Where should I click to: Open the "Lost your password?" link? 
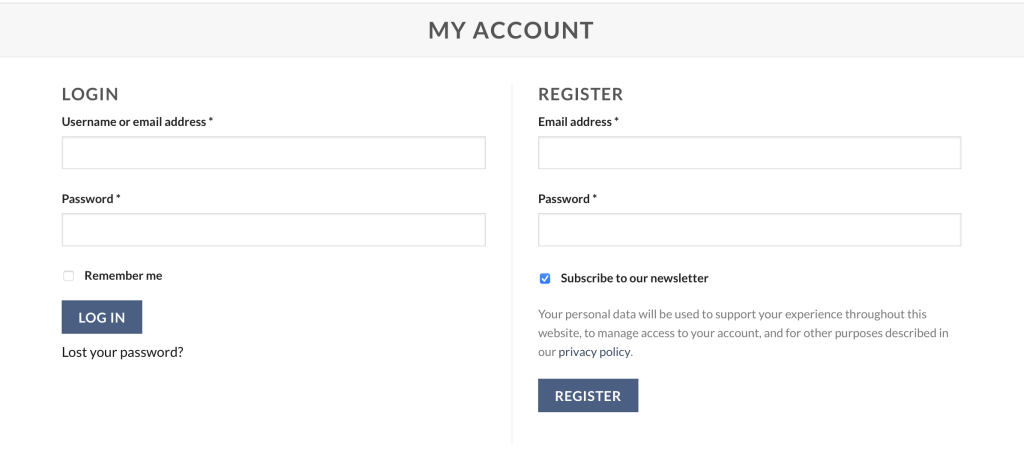click(122, 352)
